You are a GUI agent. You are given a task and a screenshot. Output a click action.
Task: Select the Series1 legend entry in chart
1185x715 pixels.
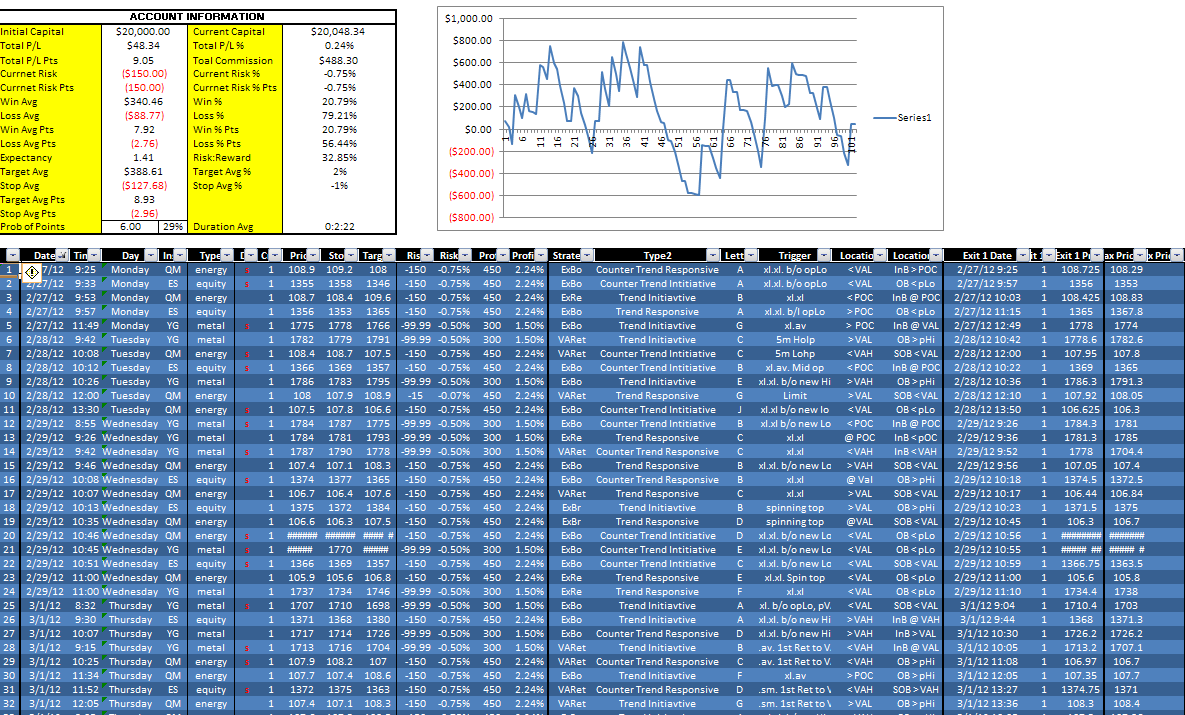point(902,118)
